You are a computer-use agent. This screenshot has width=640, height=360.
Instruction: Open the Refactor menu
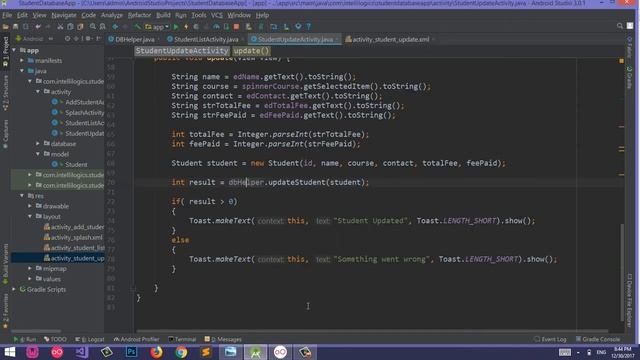[x=139, y=16]
